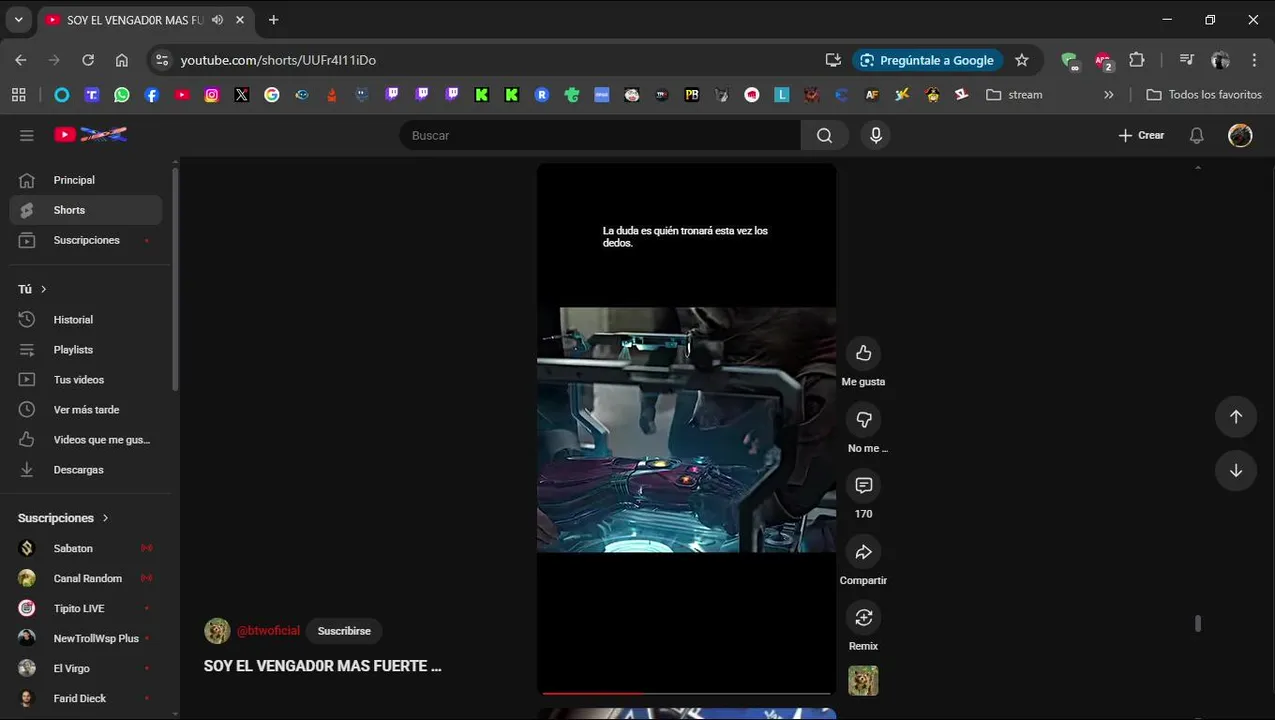This screenshot has width=1275, height=720.
Task: Open the Sabaton channel subscription
Action: (86, 548)
